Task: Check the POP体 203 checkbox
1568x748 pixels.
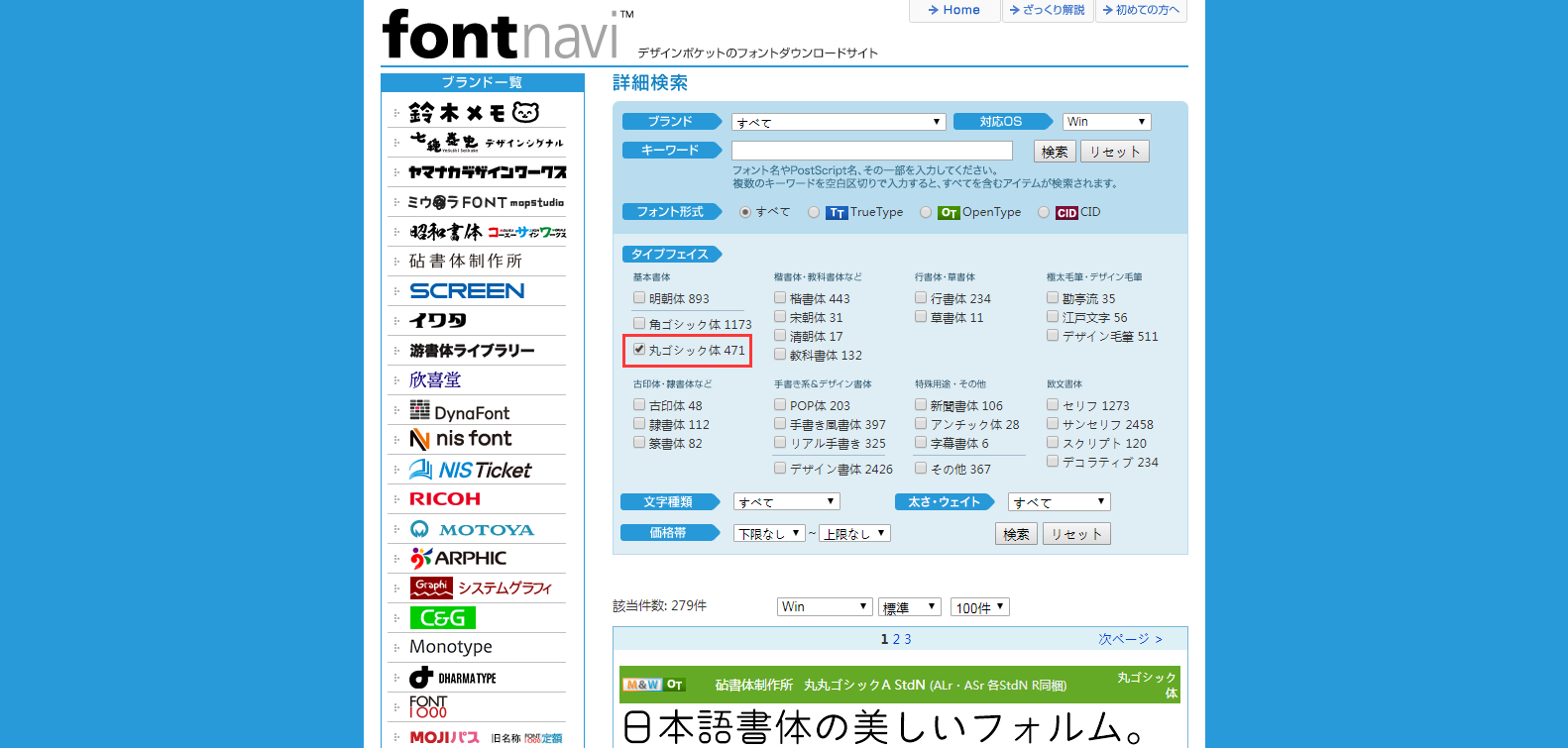Action: coord(780,404)
